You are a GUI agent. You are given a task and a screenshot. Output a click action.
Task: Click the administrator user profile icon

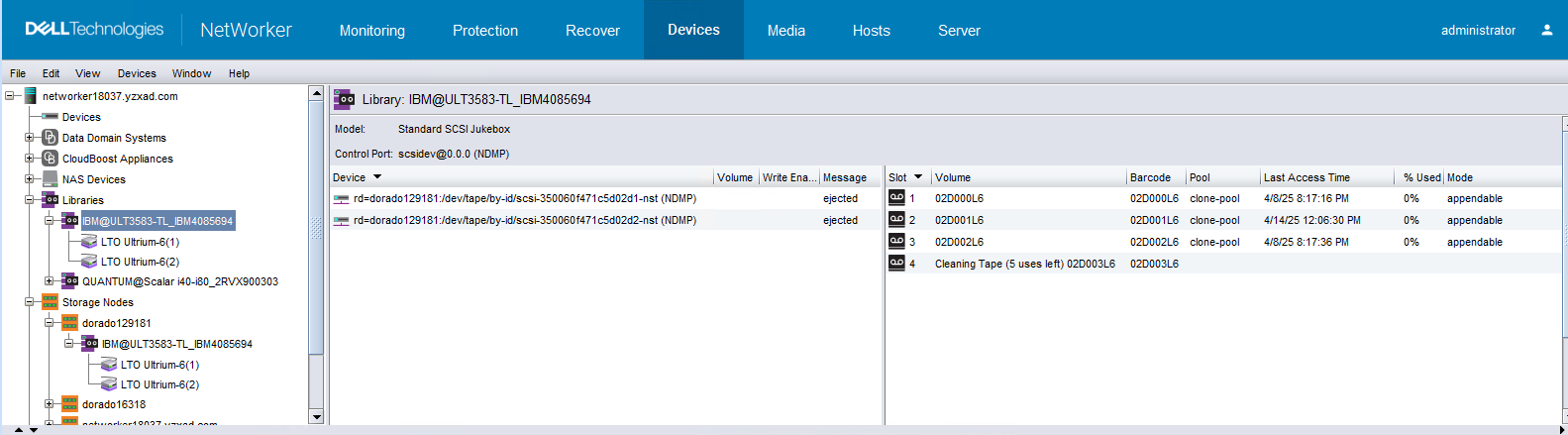1546,30
